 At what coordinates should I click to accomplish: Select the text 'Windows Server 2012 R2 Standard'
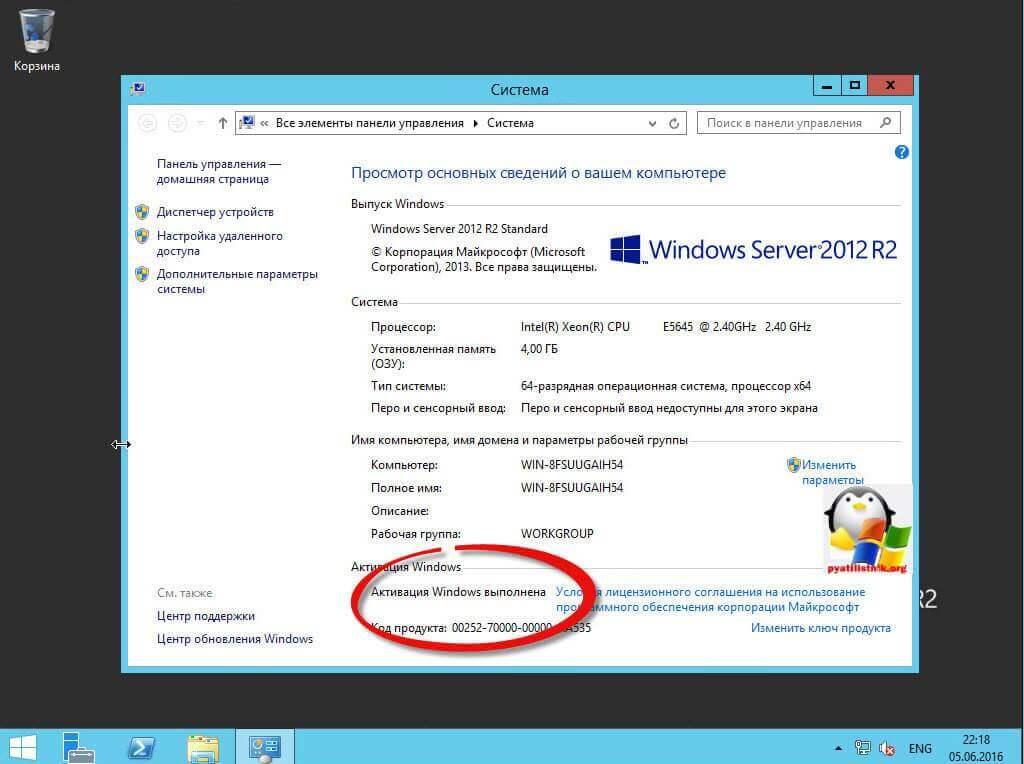pos(459,229)
